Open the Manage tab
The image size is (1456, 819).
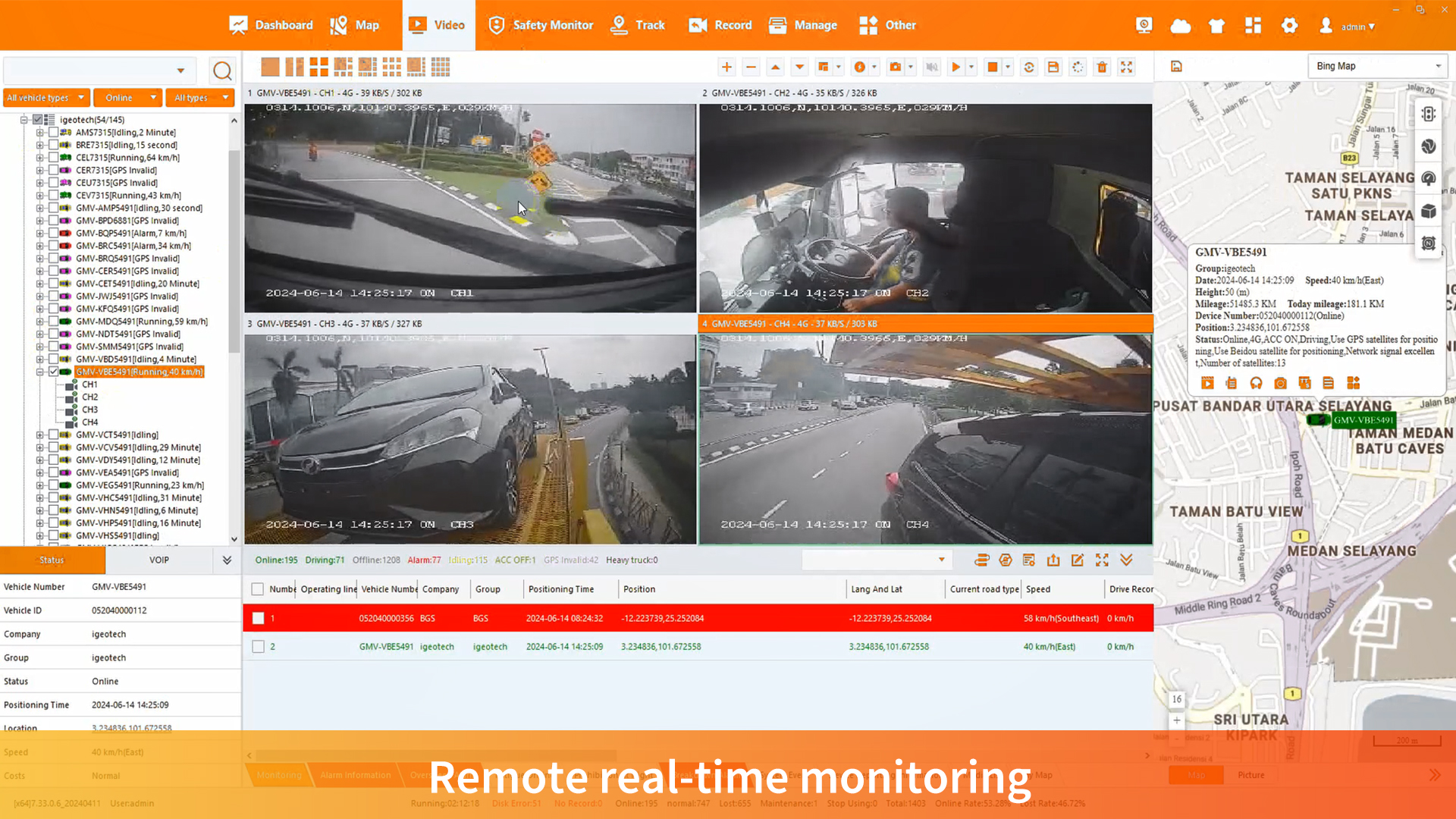click(802, 25)
